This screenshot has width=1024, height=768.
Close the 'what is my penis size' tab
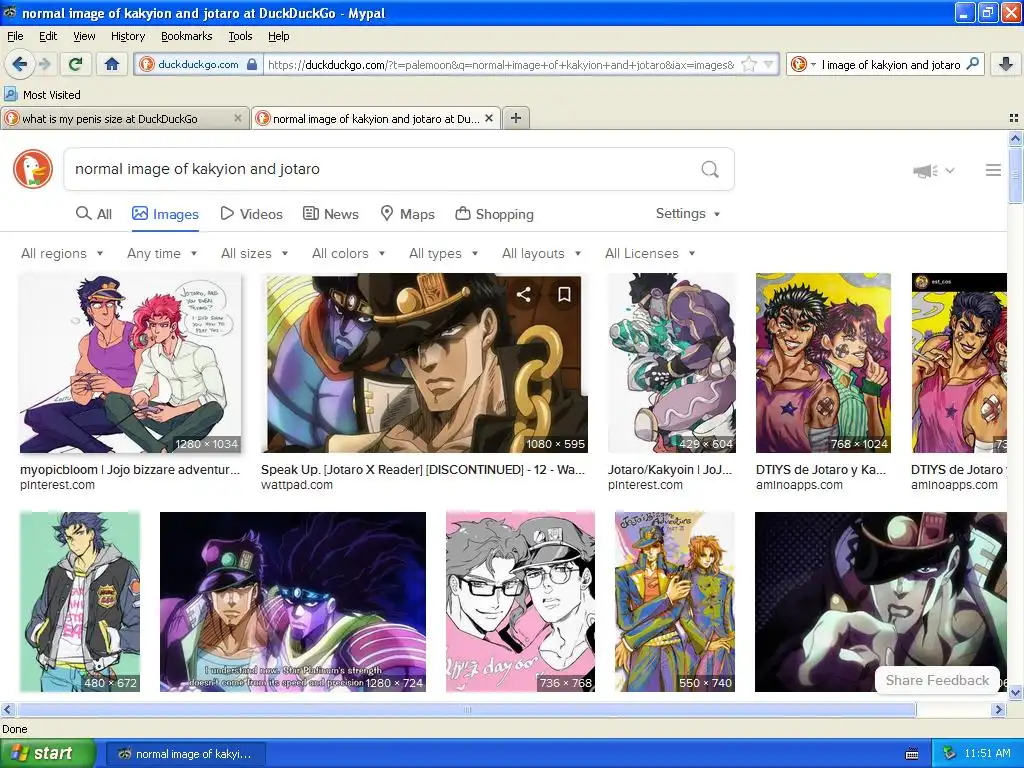238,118
